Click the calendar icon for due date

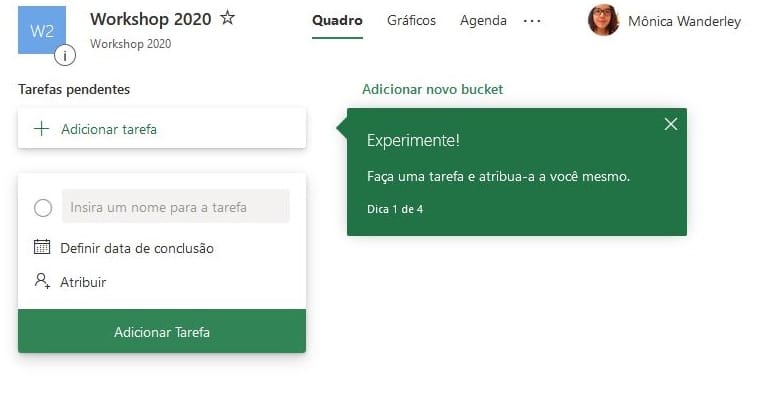(42, 247)
